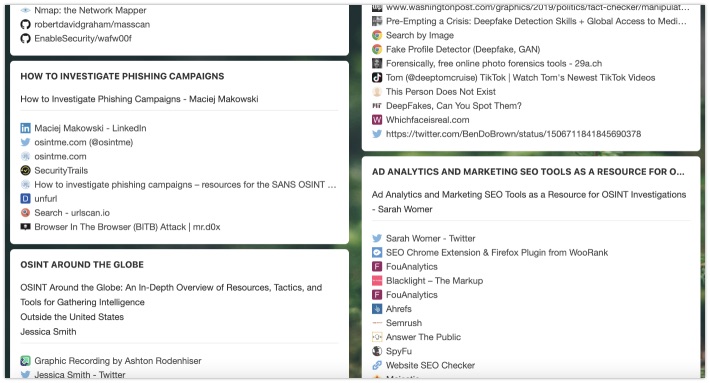Click the GitHub icon next to robertdavidgraham/masscan
The width and height of the screenshot is (710, 383).
pyautogui.click(x=25, y=24)
